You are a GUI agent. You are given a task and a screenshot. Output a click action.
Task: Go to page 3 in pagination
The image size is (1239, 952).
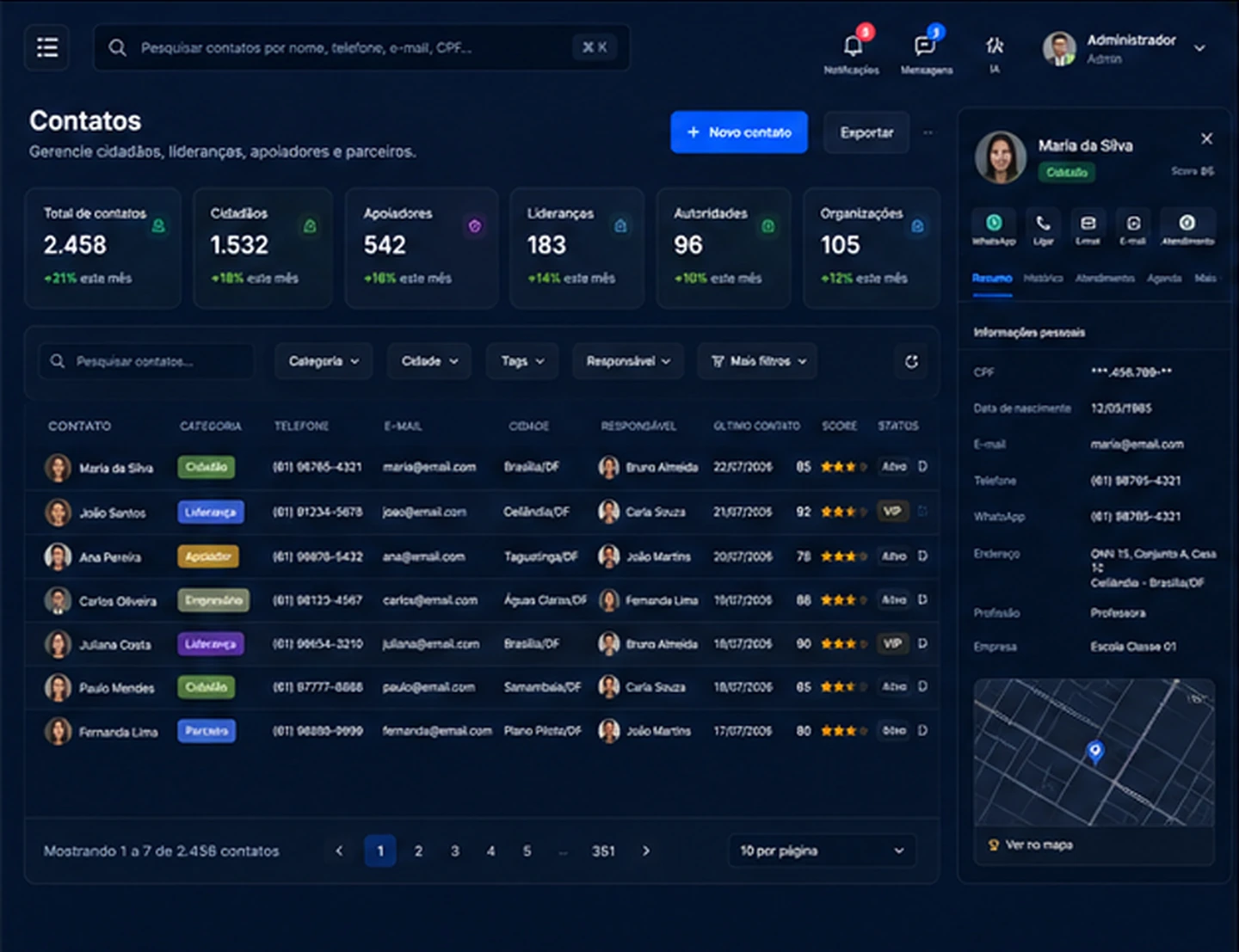[x=455, y=851]
